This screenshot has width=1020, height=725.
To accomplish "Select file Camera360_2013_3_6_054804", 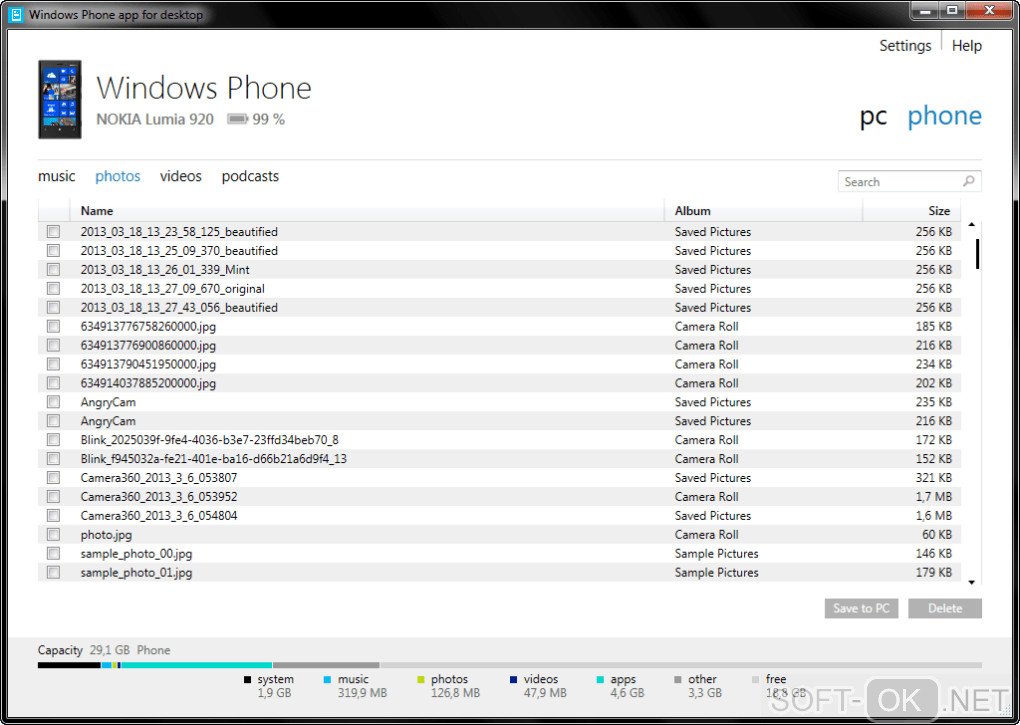I will point(499,516).
